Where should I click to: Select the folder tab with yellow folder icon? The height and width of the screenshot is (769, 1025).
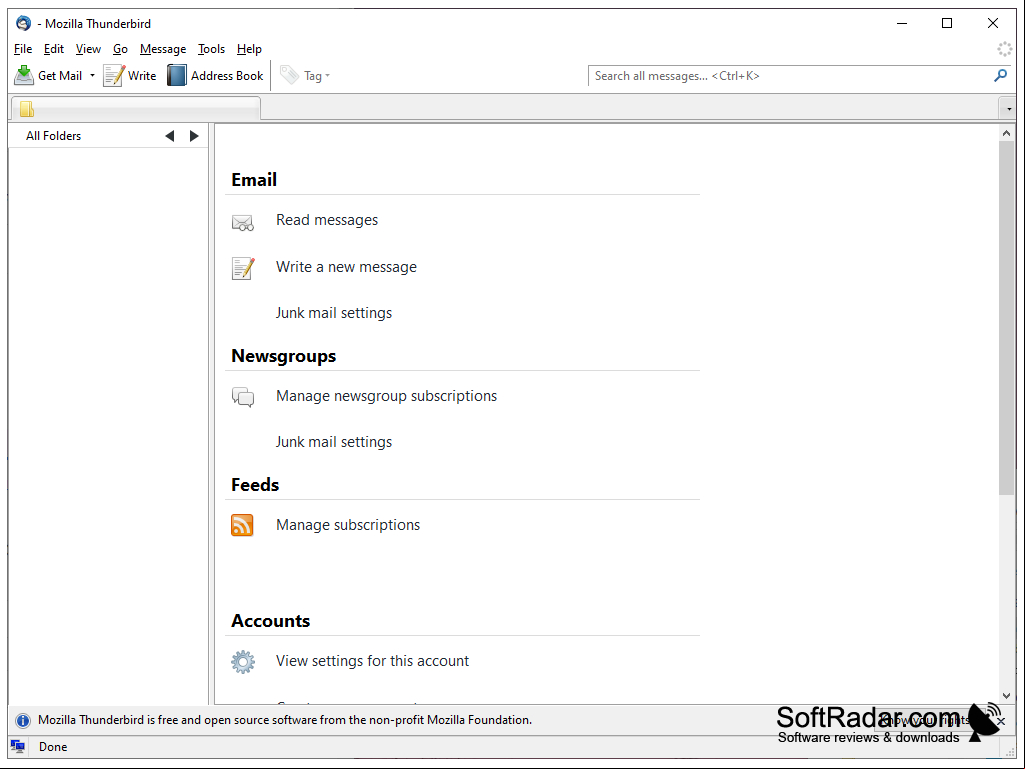click(x=136, y=109)
